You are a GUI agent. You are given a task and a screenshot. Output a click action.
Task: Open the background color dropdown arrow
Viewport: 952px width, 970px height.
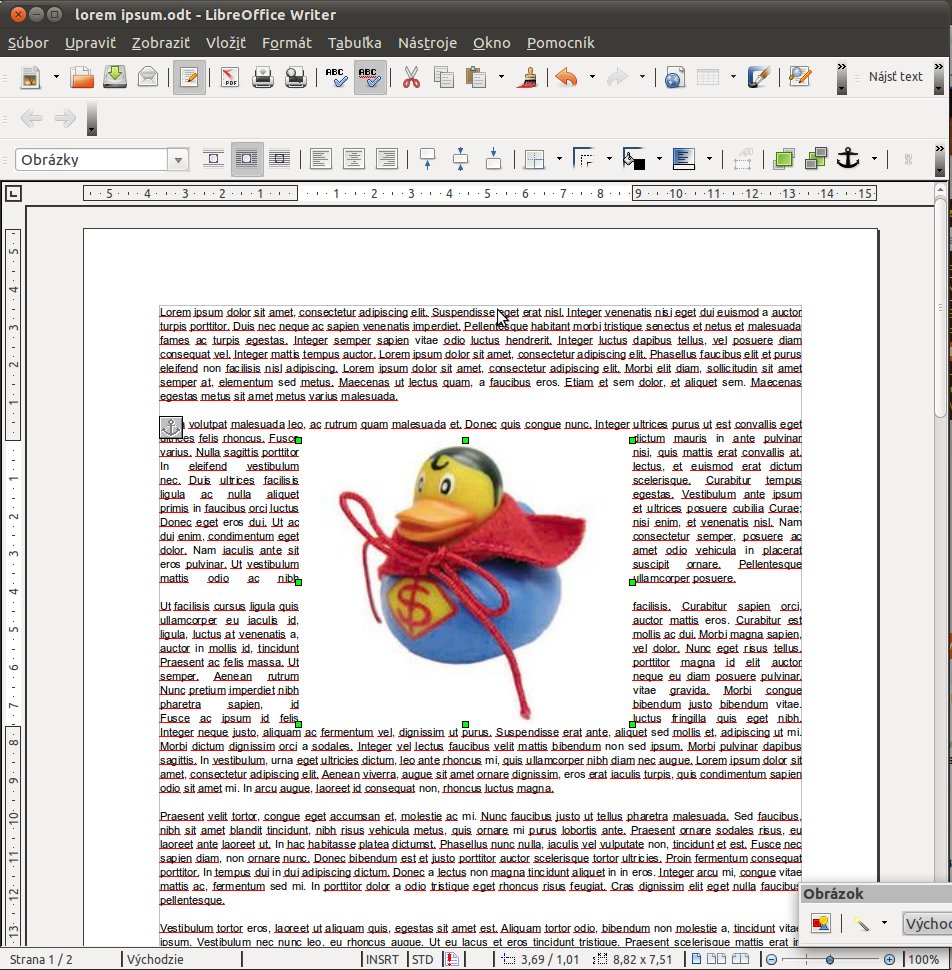pos(709,160)
